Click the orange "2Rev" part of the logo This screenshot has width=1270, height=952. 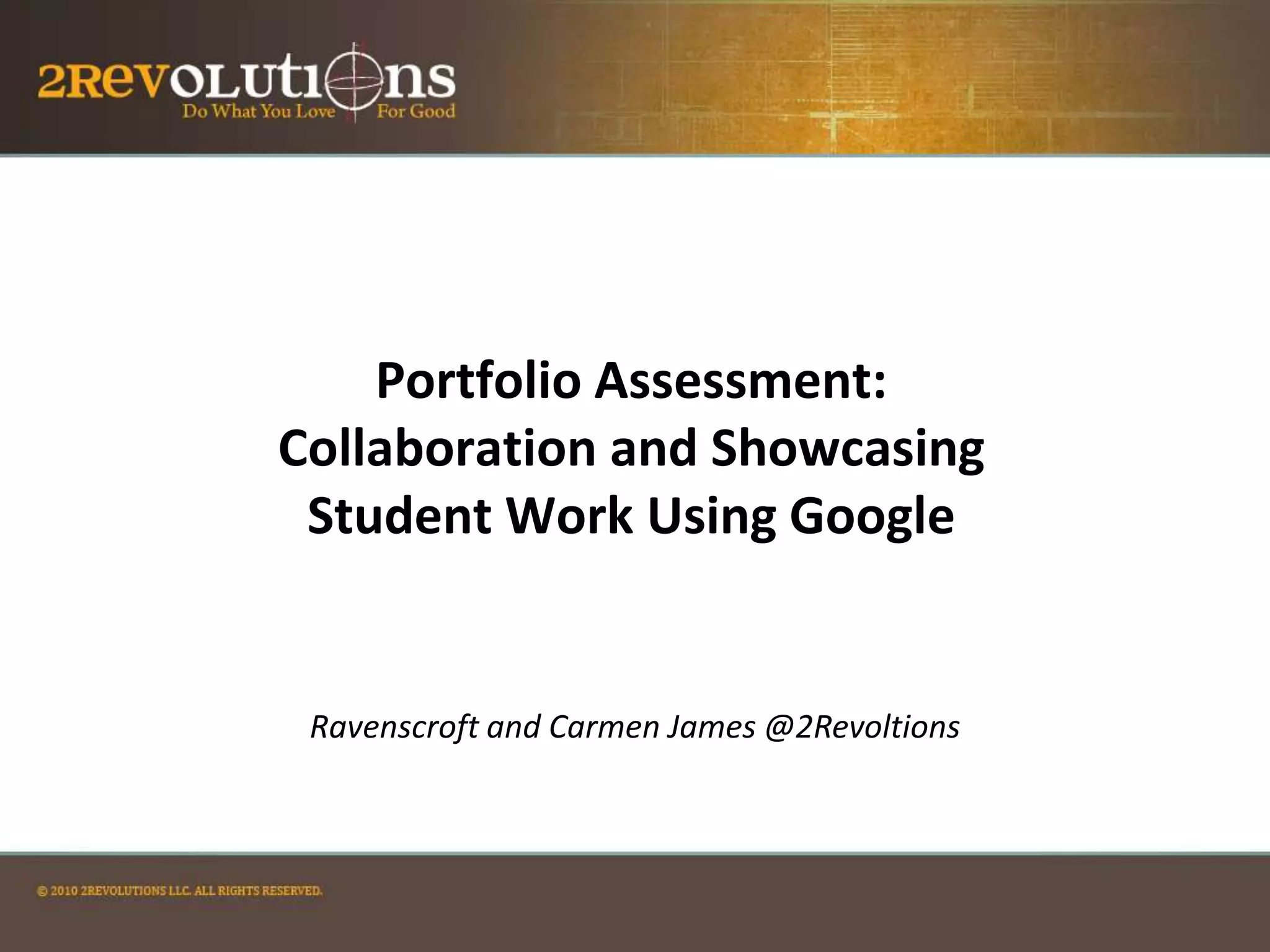102,80
